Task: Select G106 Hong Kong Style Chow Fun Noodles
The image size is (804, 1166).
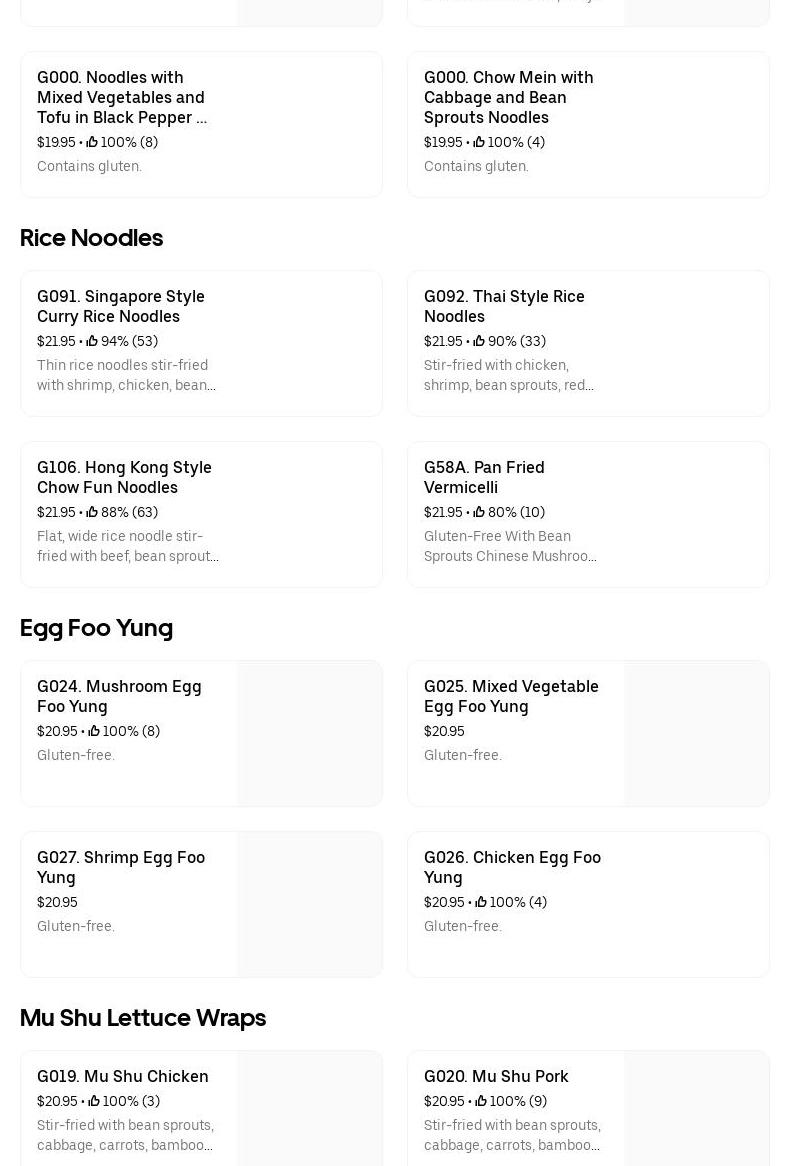Action: pos(124,477)
